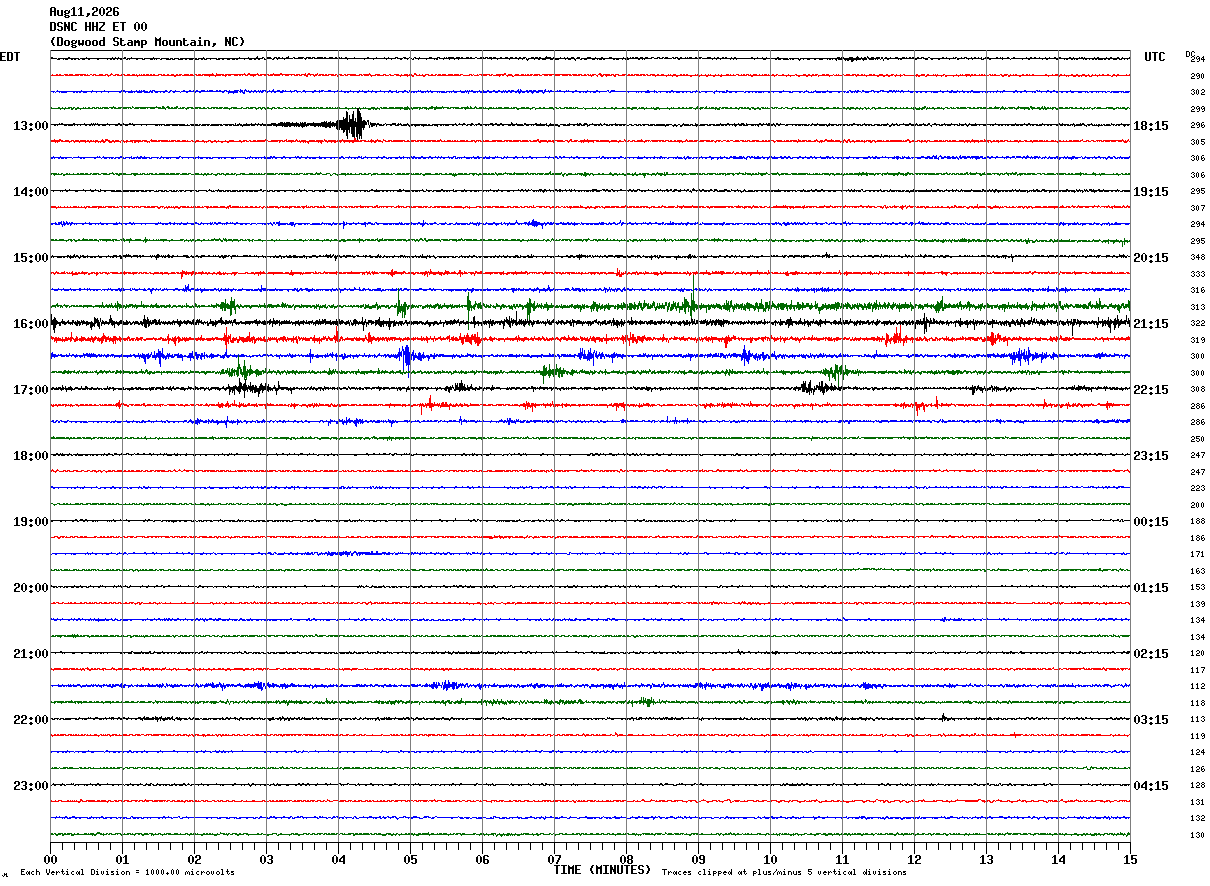
Task: Click the TIME (MINUTES) axis title
Action: 602,870
